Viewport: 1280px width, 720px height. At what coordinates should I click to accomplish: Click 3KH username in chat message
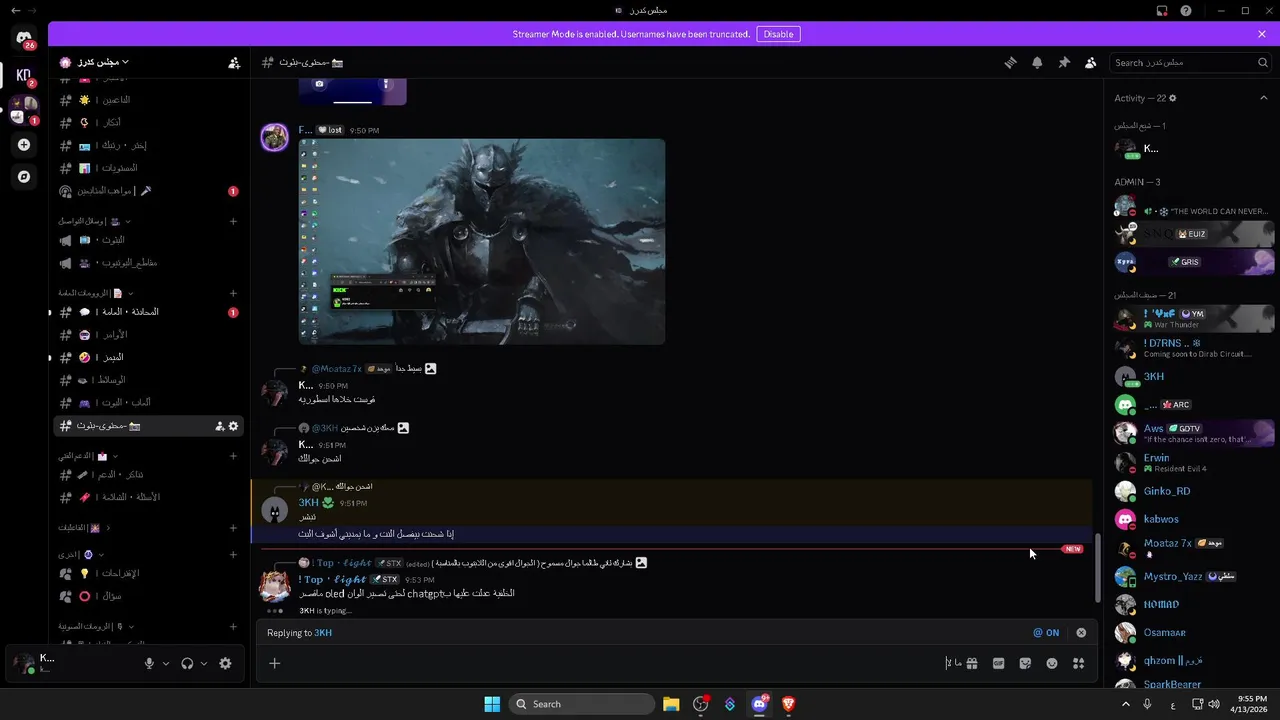click(x=308, y=503)
